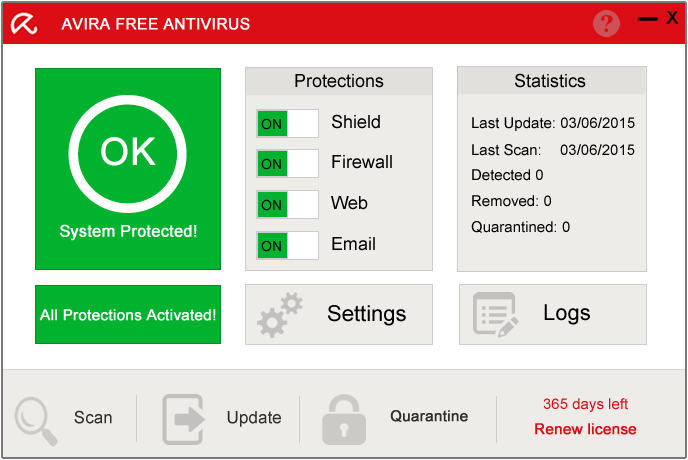This screenshot has width=688, height=460.
Task: Click the Logs notepad pencil icon
Action: (x=495, y=314)
